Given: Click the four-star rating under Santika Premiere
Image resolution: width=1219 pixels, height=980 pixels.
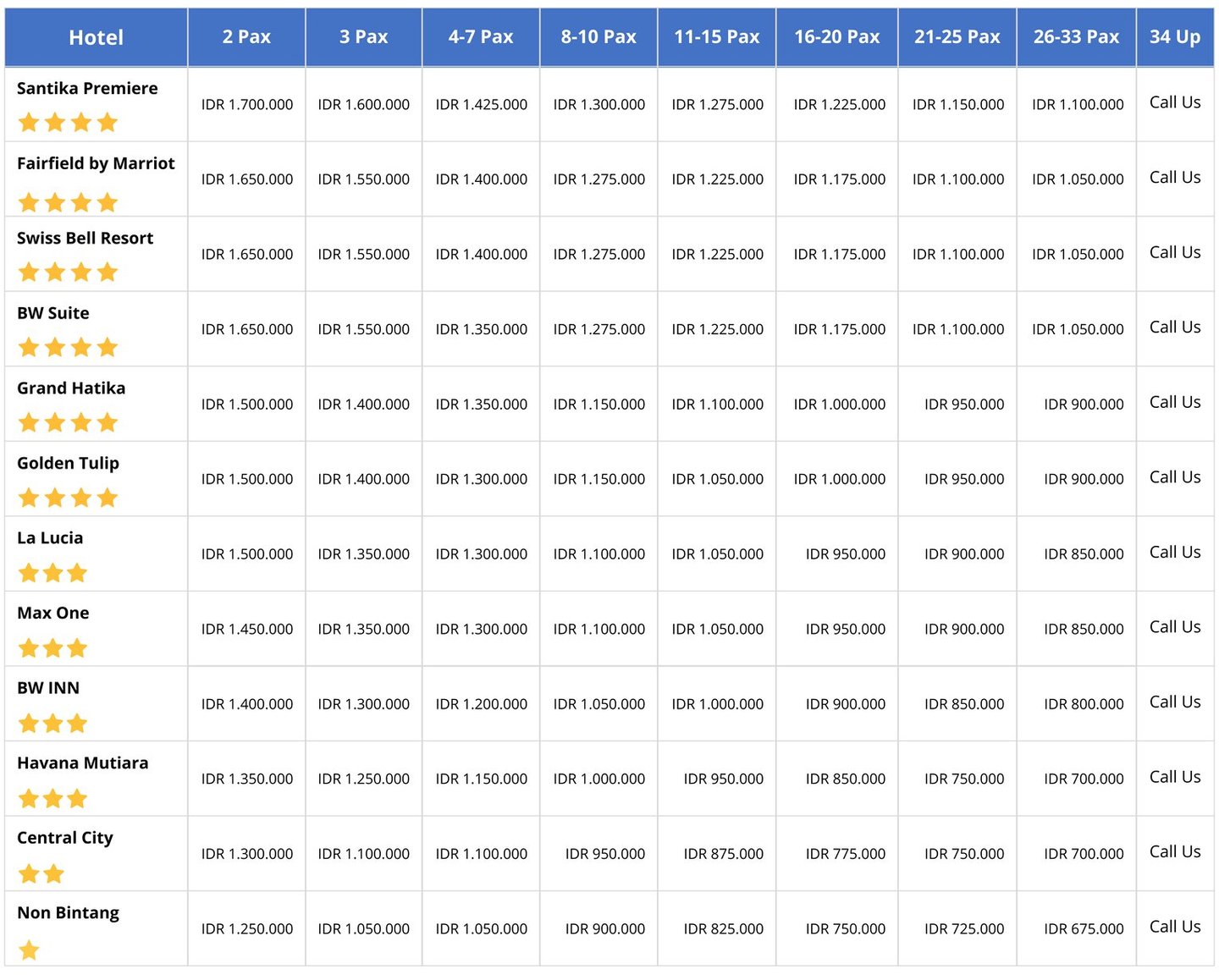Looking at the screenshot, I should pos(68,123).
